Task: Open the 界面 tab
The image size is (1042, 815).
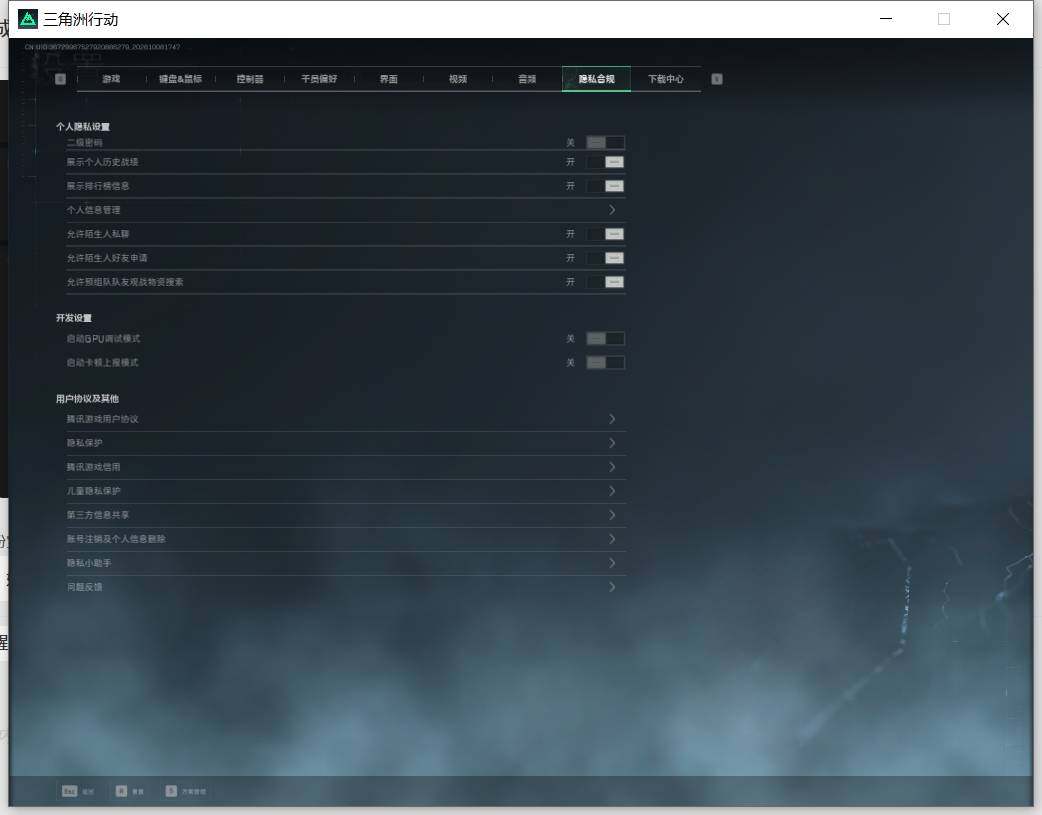Action: tap(389, 79)
